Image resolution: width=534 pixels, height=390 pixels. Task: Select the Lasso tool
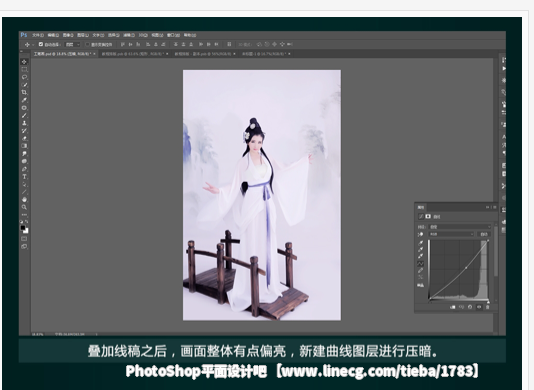coord(24,77)
